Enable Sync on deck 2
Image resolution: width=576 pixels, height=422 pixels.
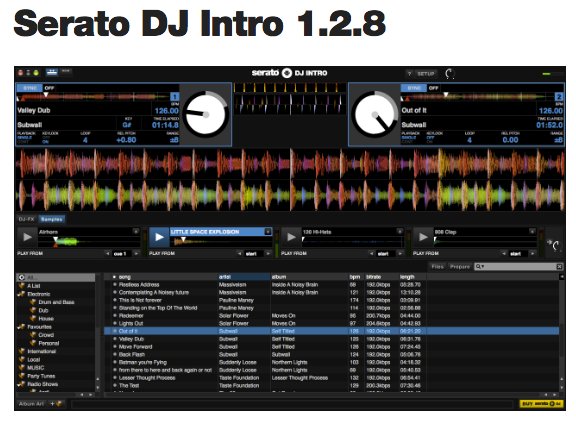coord(414,88)
